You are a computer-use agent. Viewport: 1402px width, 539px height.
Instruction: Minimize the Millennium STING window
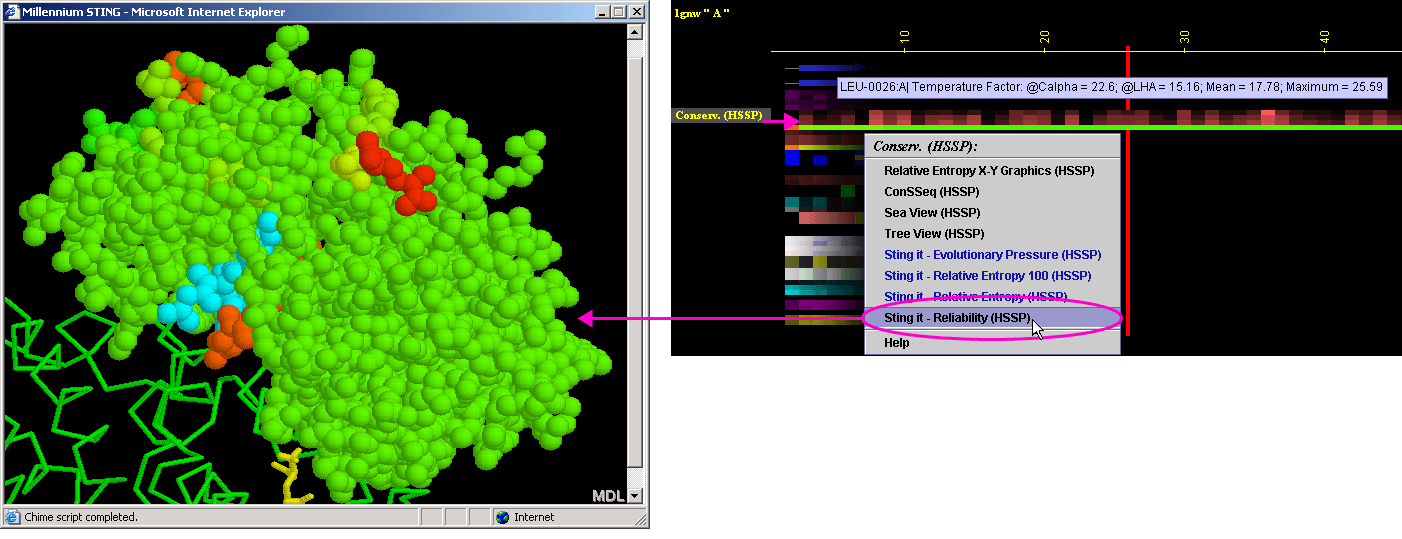[602, 12]
